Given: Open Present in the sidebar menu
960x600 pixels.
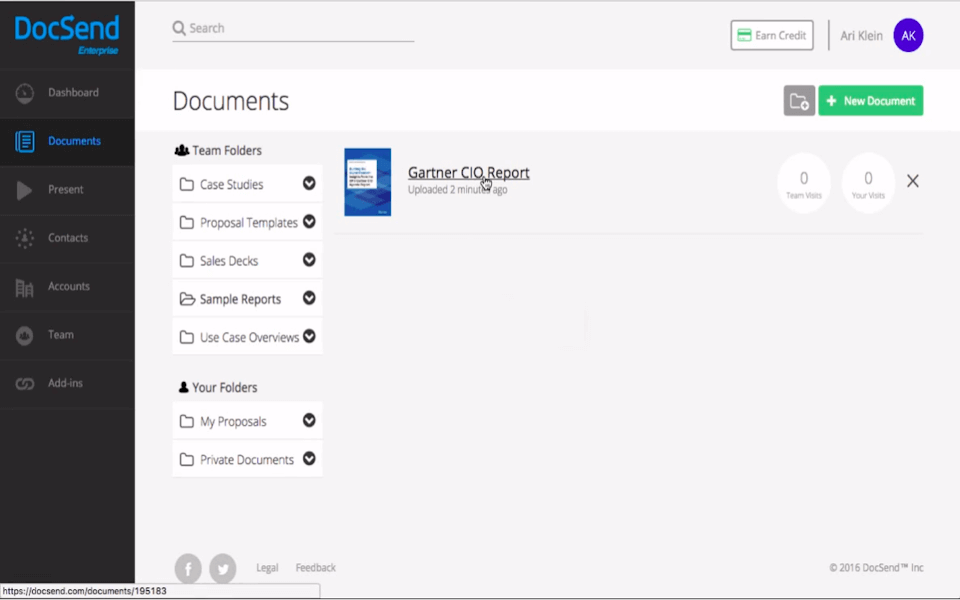Looking at the screenshot, I should 66,190.
